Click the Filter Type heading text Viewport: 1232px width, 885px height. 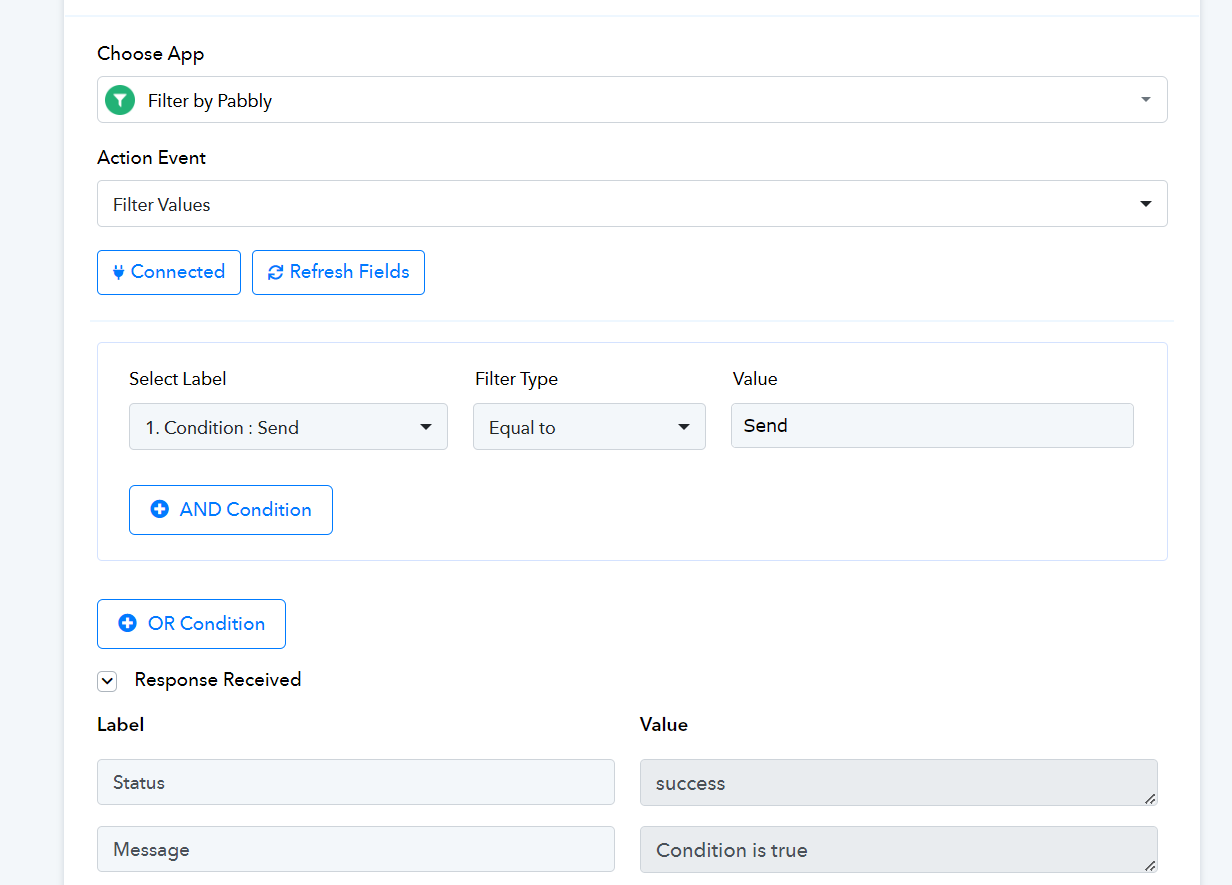(x=517, y=379)
